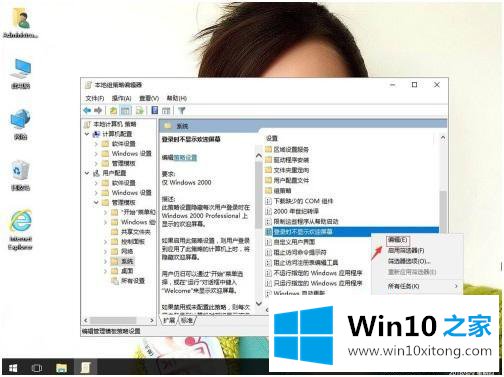Open the 操作(A) menu
Screen dimensions: 504x377
point(121,98)
